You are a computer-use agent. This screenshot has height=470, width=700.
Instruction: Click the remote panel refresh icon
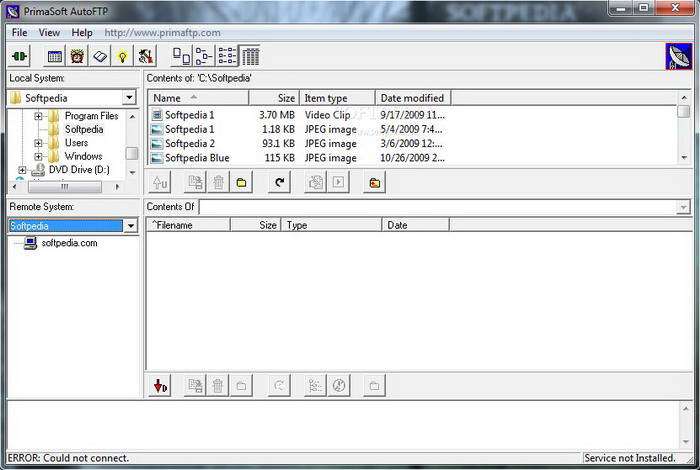(279, 385)
